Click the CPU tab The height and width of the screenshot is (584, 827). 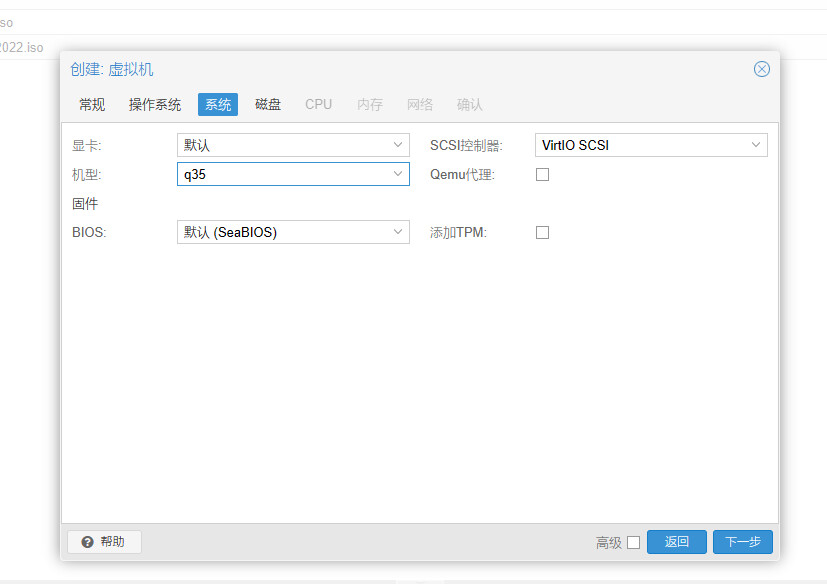point(318,104)
